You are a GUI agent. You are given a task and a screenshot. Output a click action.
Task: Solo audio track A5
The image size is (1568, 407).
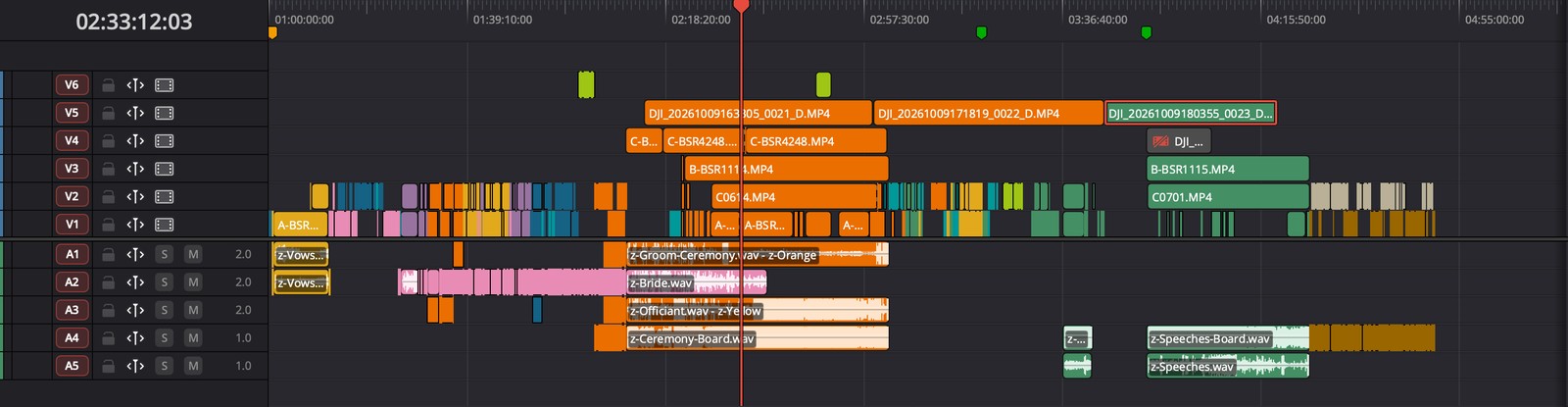165,366
